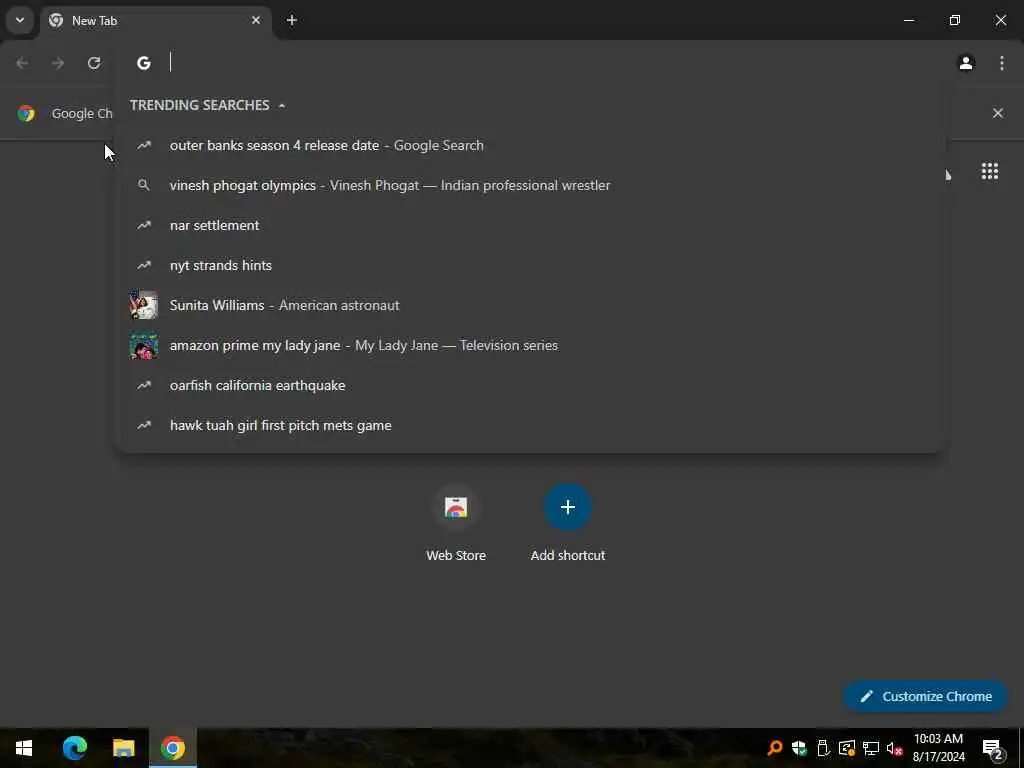The image size is (1024, 768).
Task: Click the Google G icon in omnibox
Action: pyautogui.click(x=144, y=63)
